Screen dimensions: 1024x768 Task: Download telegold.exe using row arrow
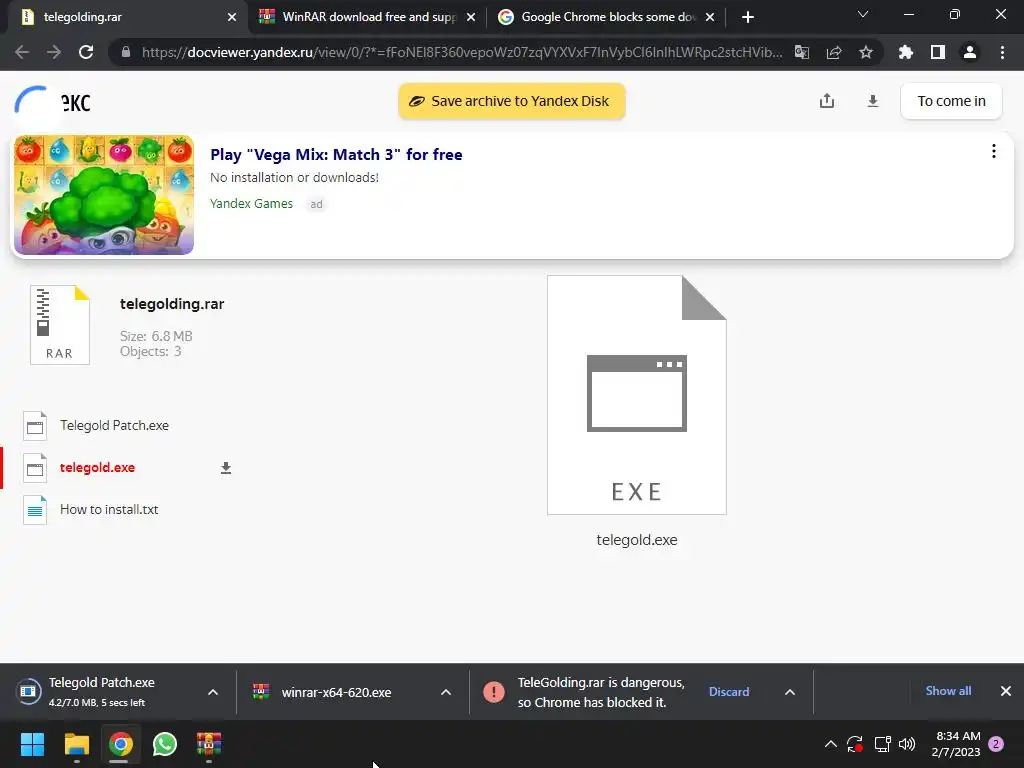tap(226, 468)
